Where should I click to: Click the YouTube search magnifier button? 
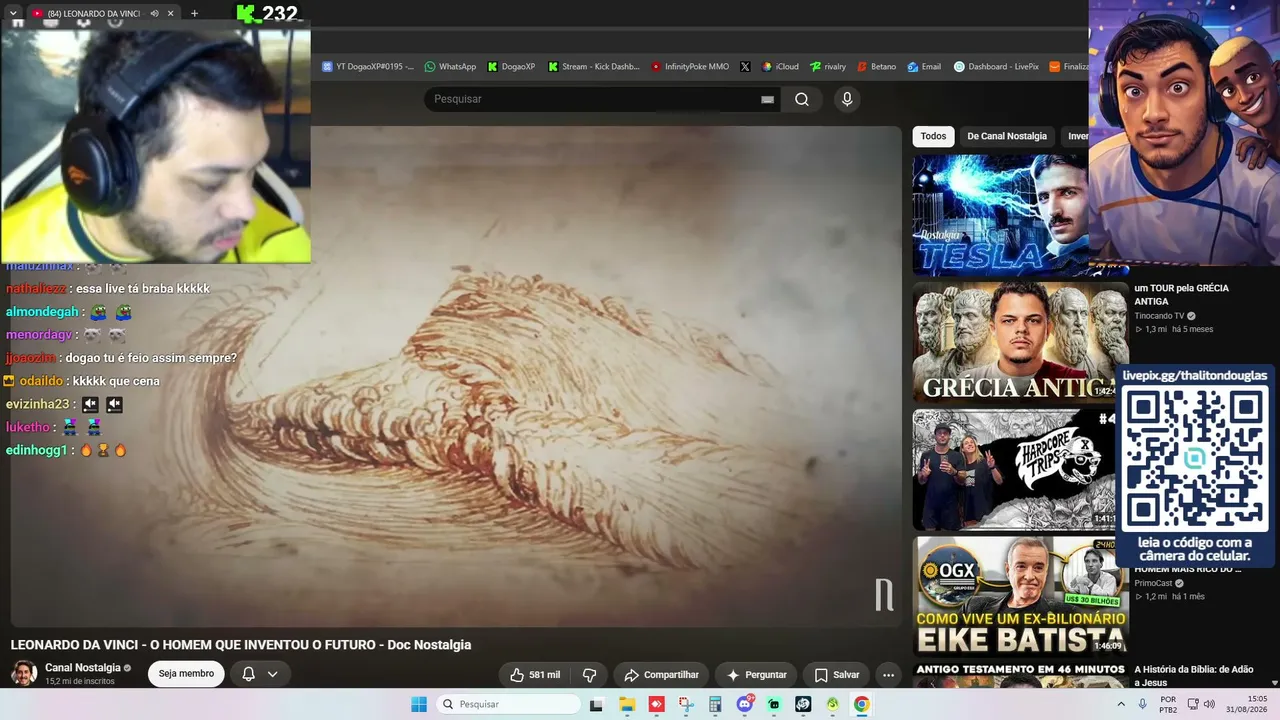[802, 99]
